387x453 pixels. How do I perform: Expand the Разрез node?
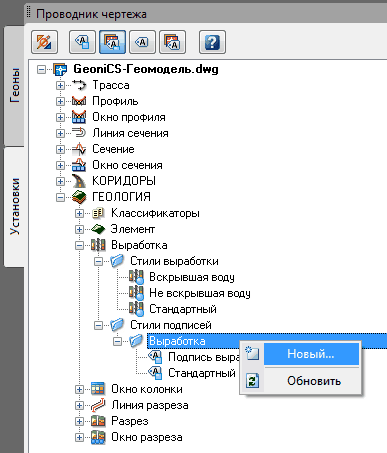(x=79, y=421)
